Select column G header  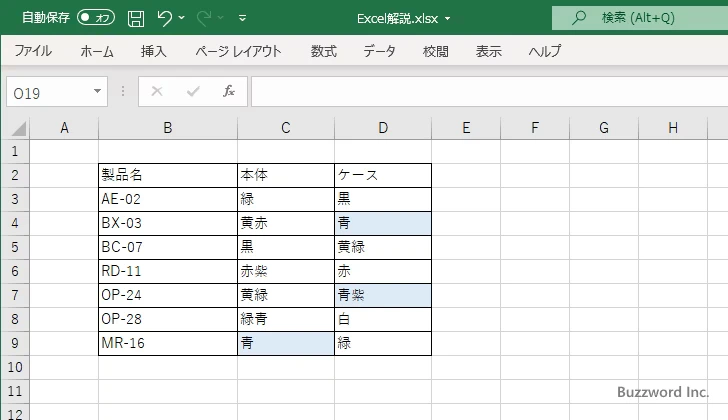point(604,128)
